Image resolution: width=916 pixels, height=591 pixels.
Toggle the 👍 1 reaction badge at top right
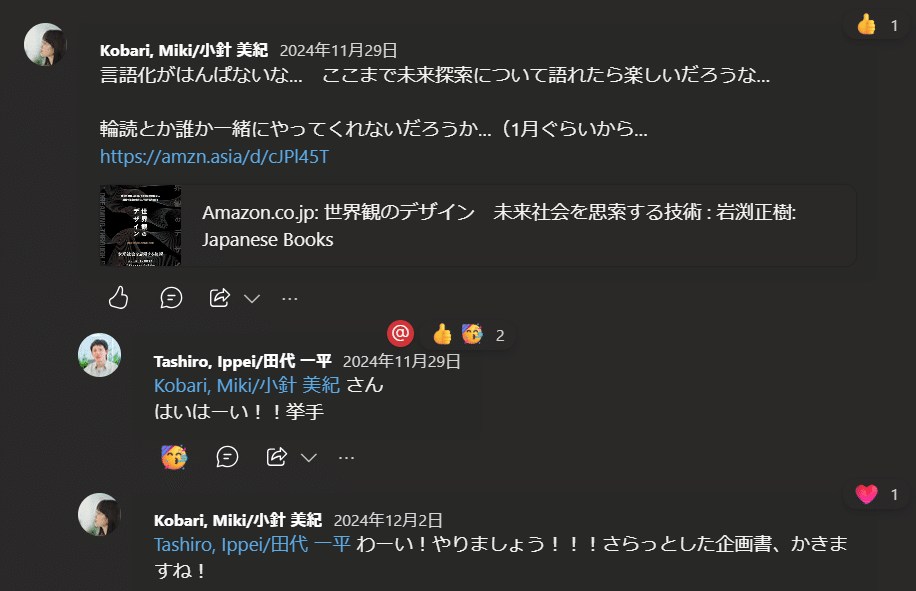(876, 25)
